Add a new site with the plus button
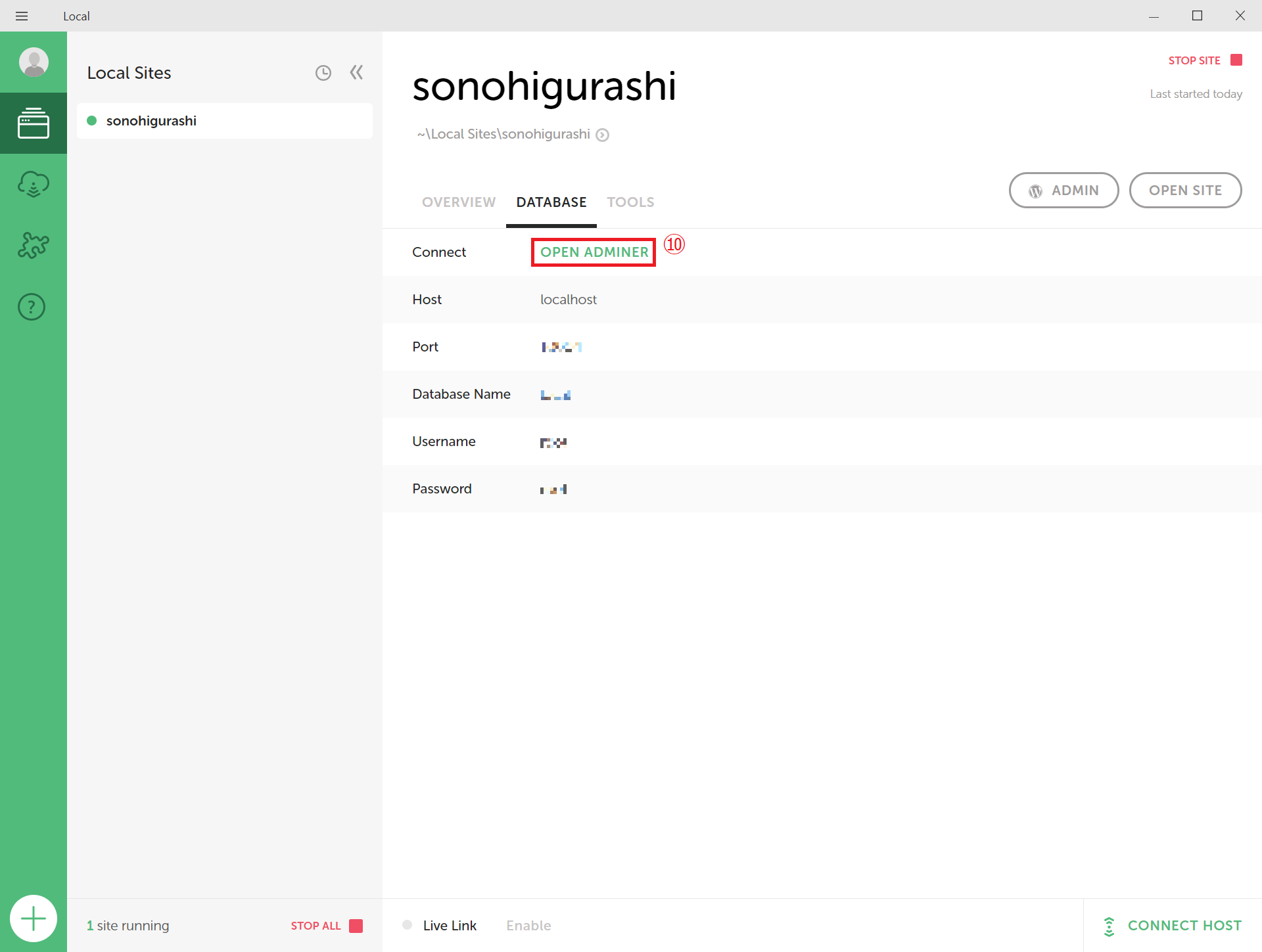This screenshot has height=952, width=1262. pyautogui.click(x=34, y=918)
